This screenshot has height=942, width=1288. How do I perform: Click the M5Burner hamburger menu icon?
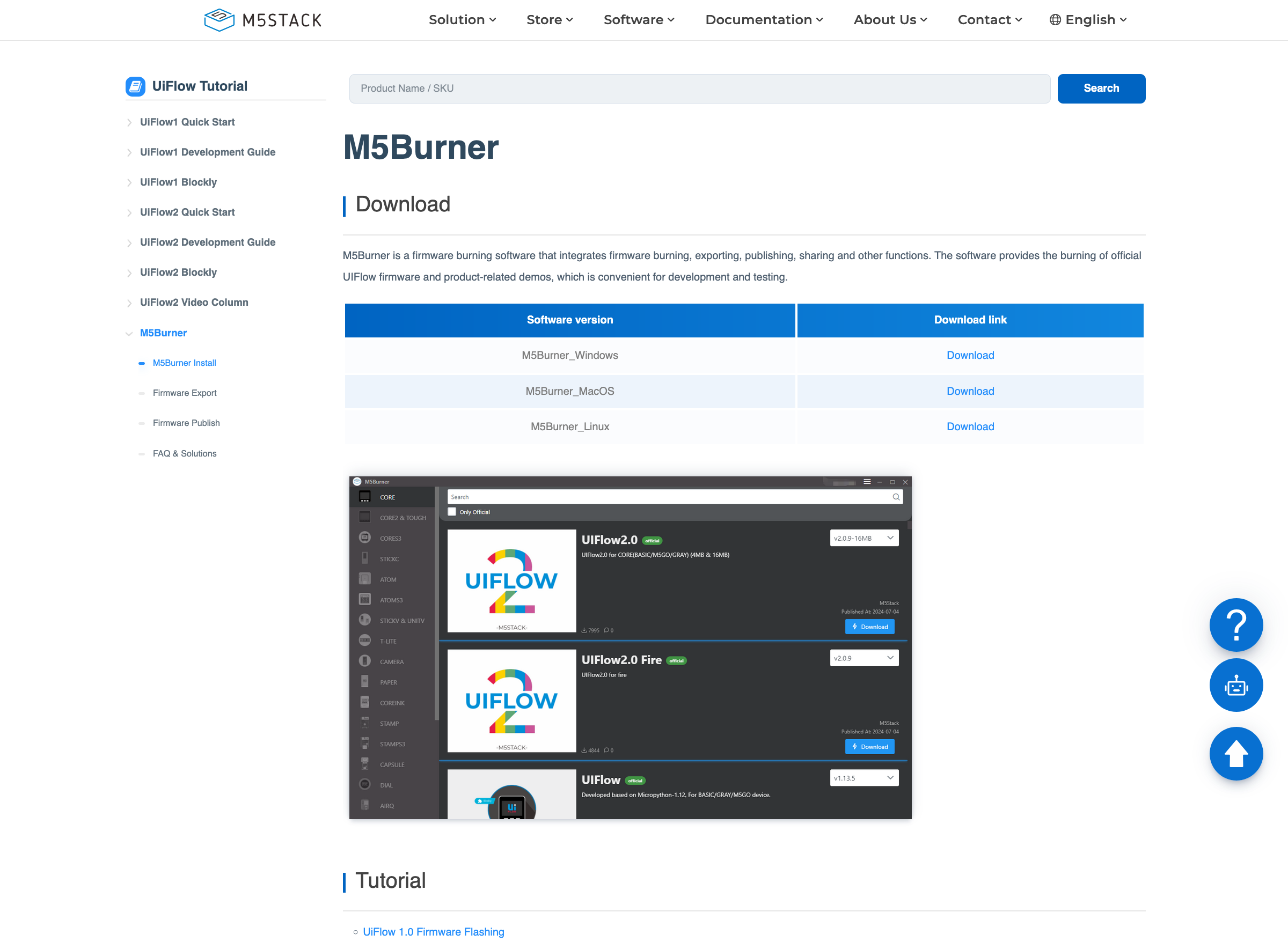[867, 482]
